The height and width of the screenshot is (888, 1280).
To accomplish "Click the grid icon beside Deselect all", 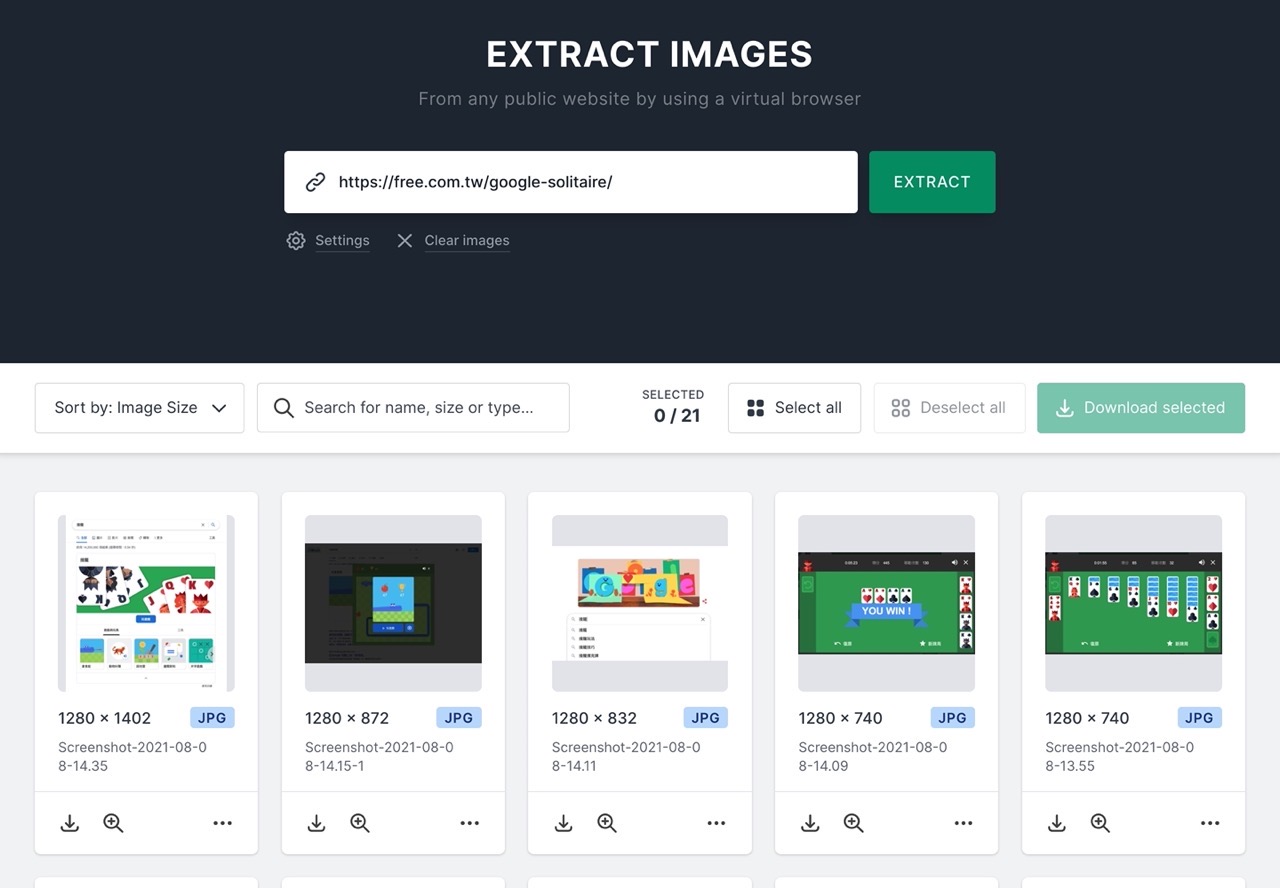I will tap(899, 407).
